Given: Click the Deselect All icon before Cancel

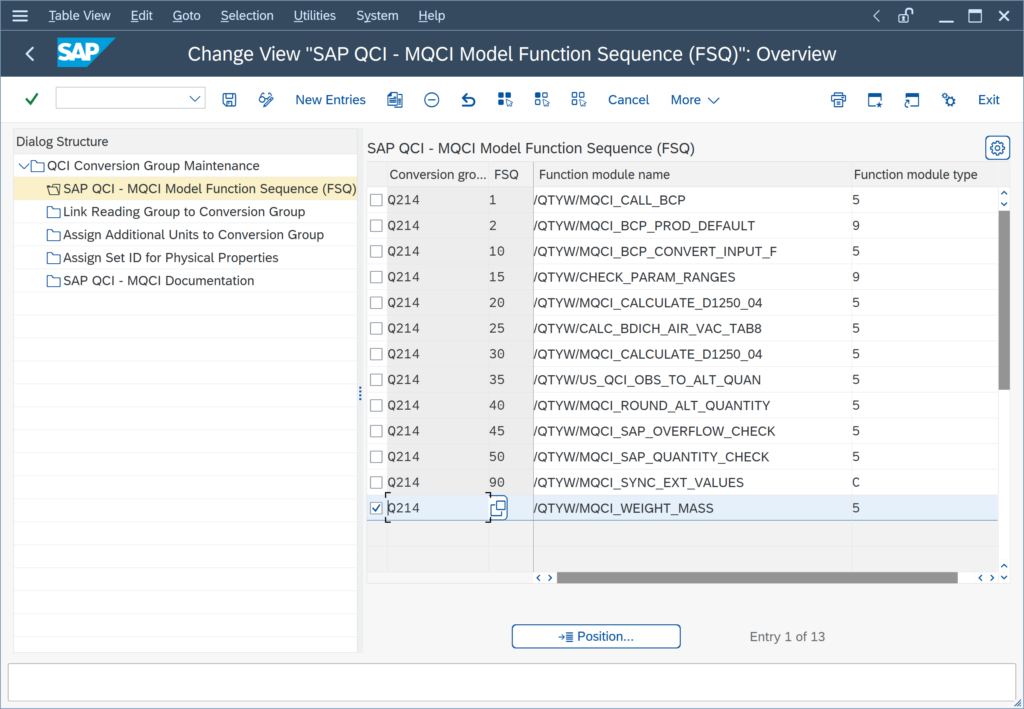Looking at the screenshot, I should (578, 99).
